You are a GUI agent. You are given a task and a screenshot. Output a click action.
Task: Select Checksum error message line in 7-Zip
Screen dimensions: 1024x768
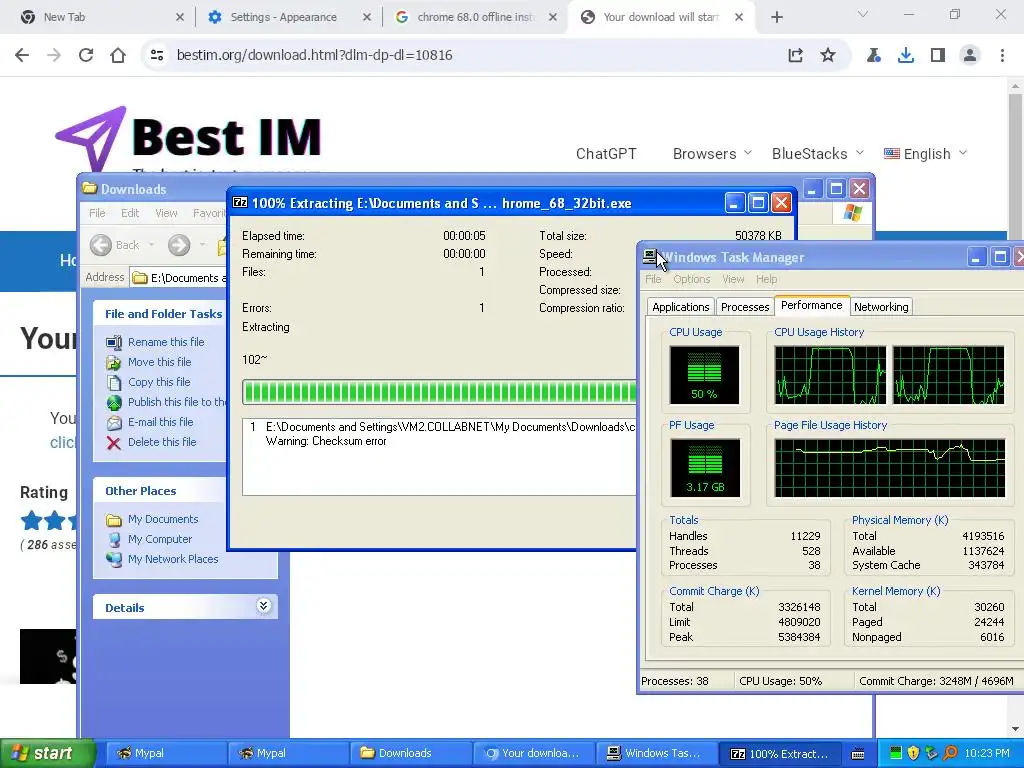point(326,441)
